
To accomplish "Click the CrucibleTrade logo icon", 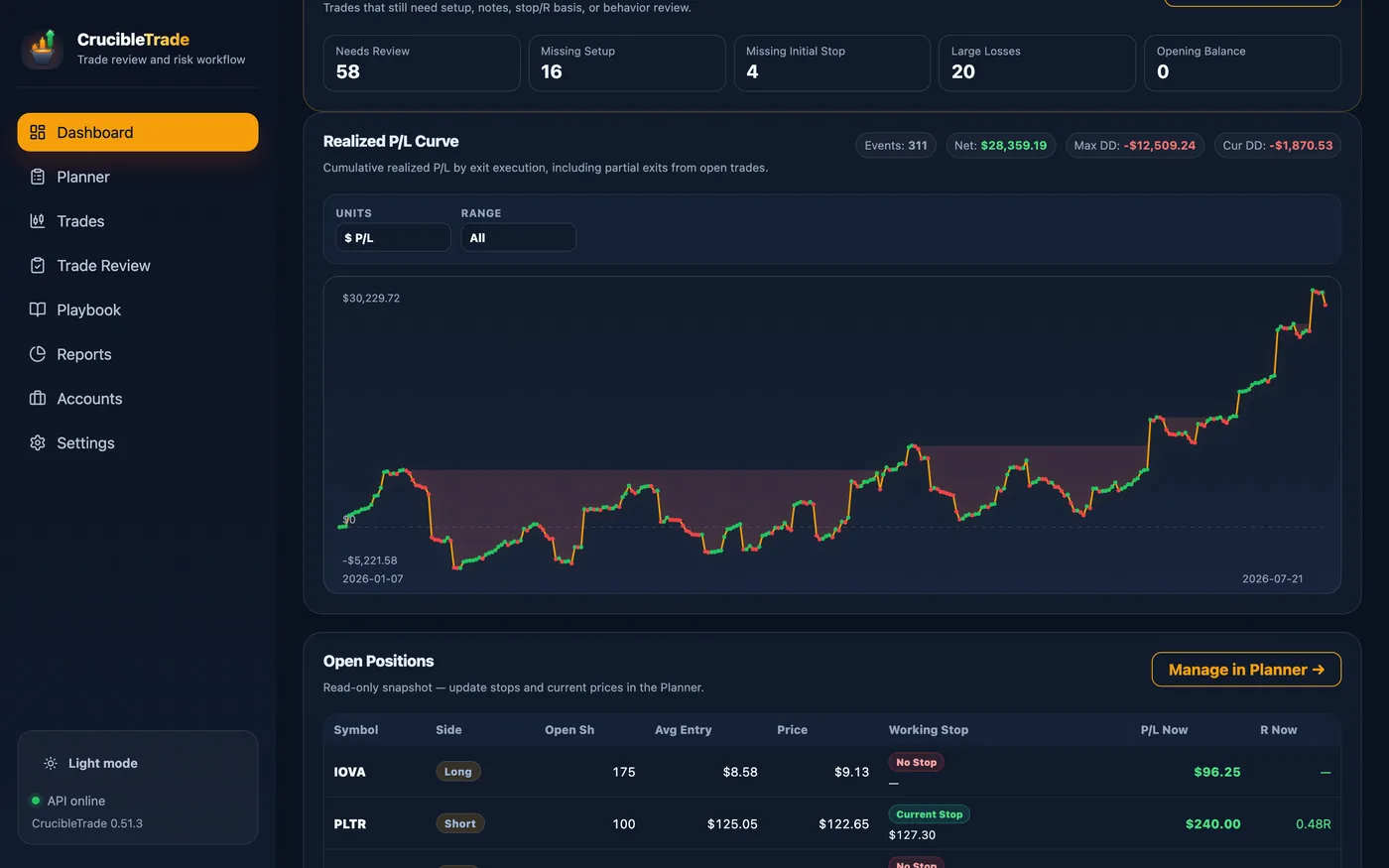I will [43, 49].
